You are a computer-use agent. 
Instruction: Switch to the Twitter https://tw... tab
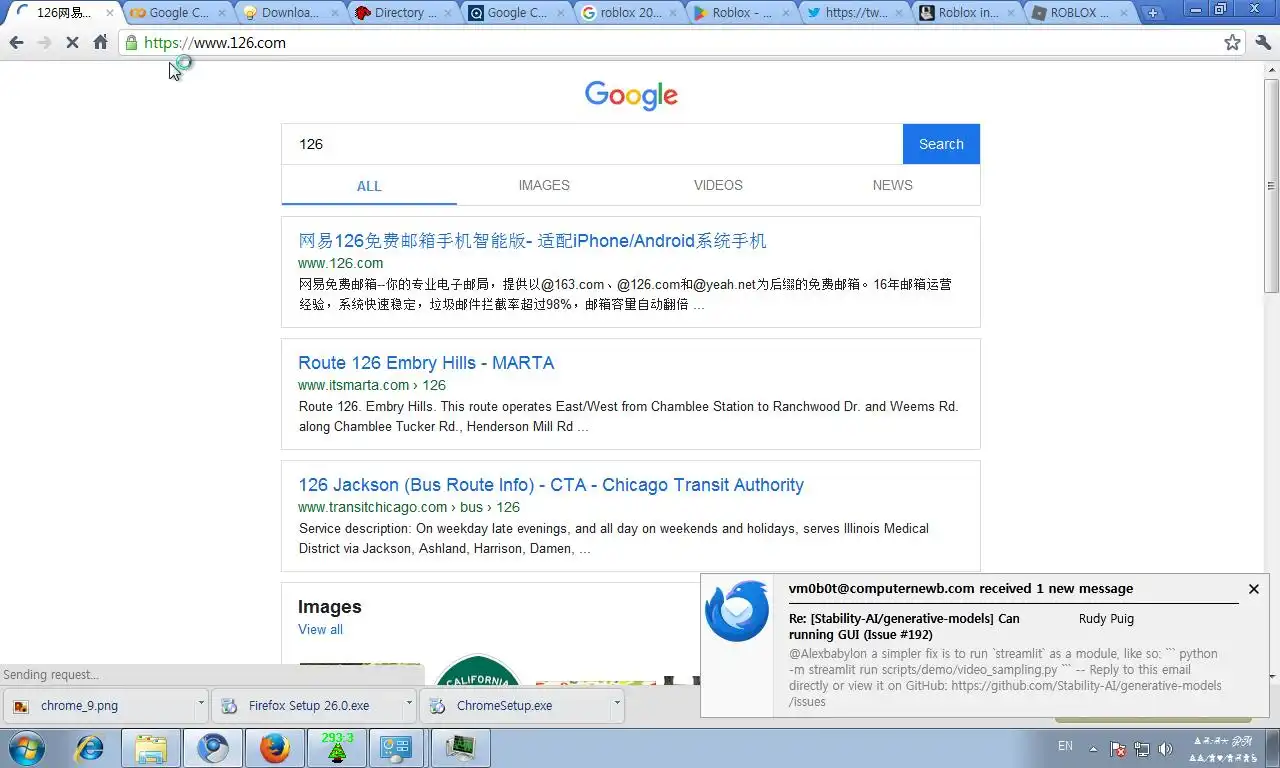853,13
